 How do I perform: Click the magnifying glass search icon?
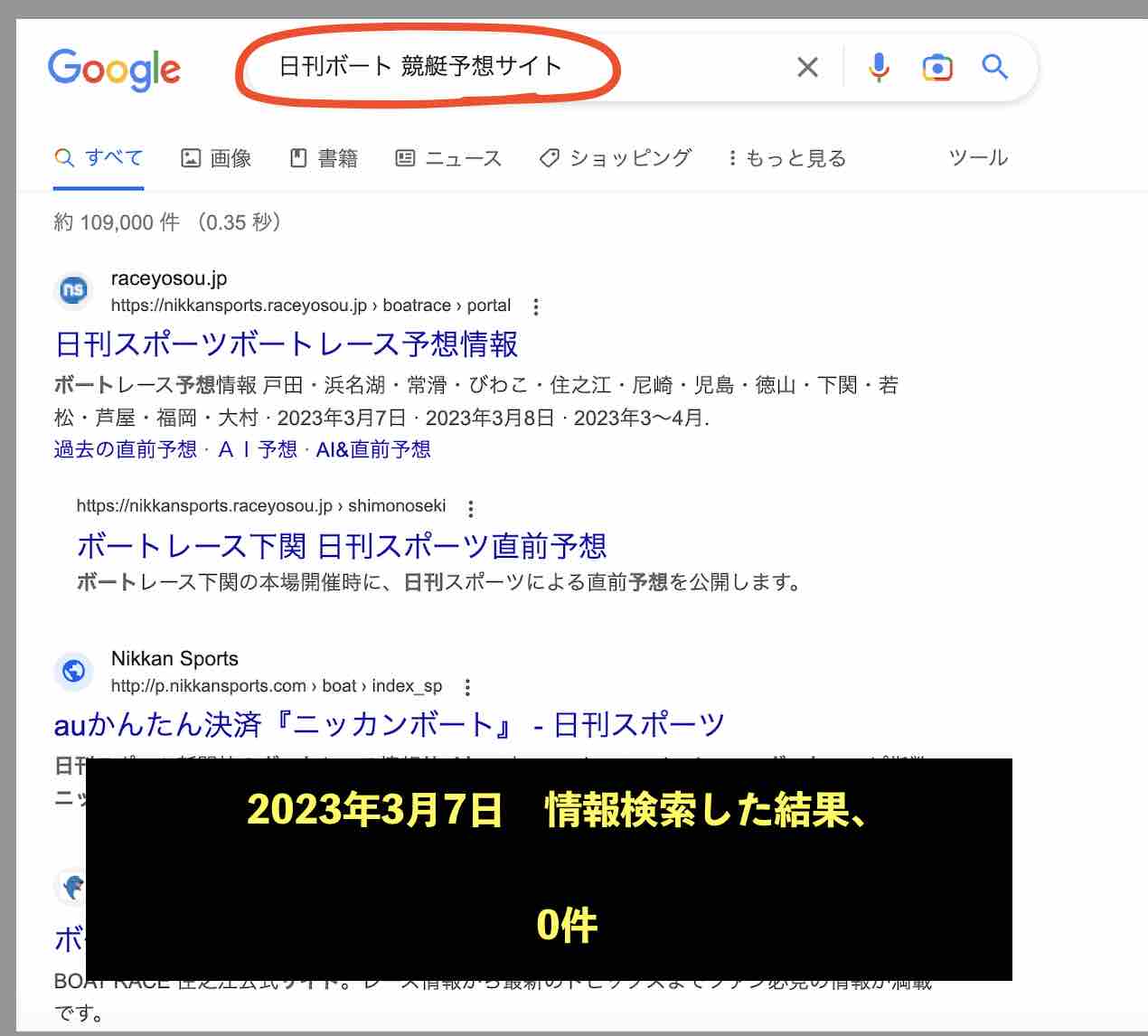click(x=994, y=67)
